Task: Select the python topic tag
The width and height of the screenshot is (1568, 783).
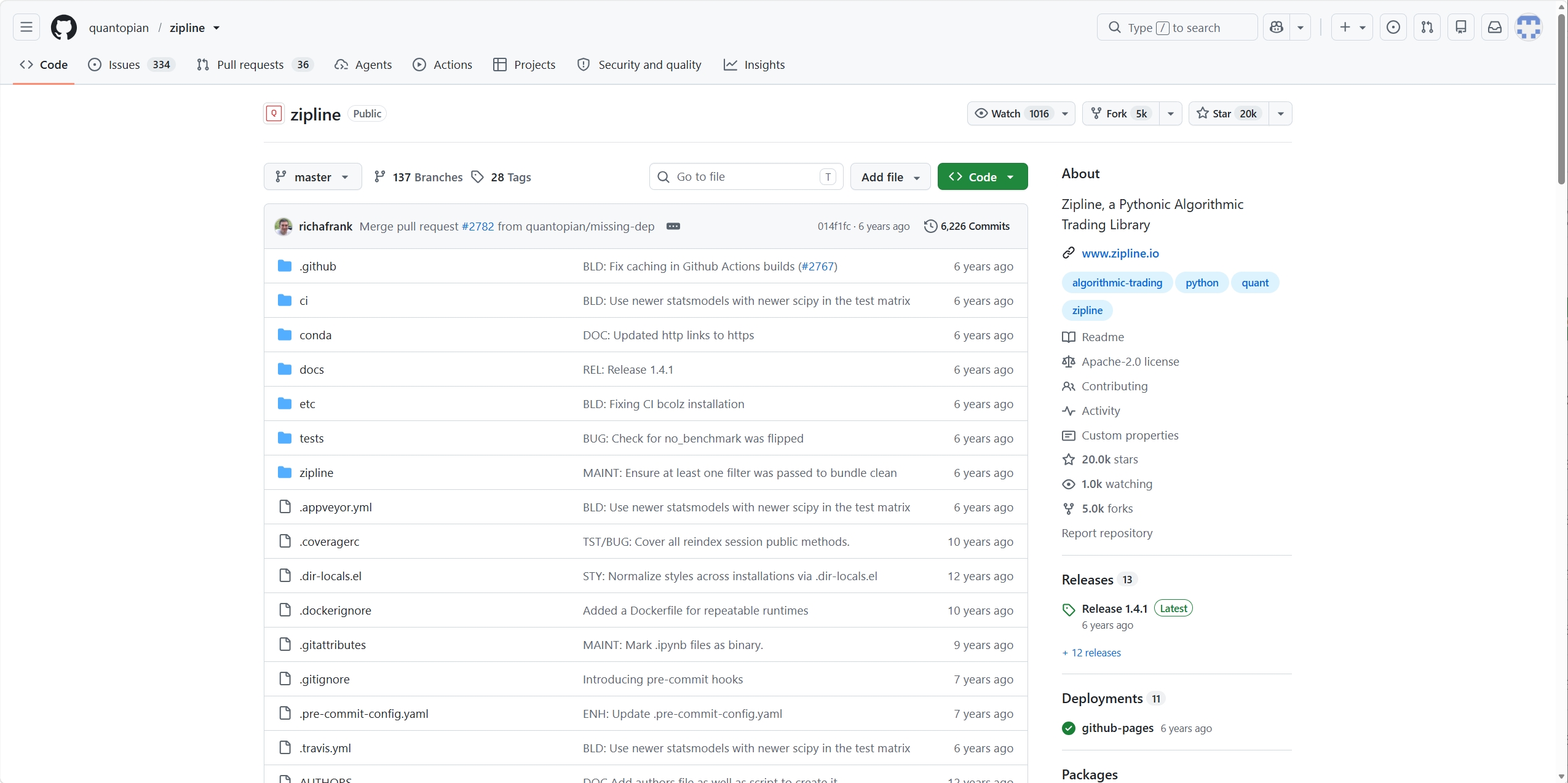Action: pos(1202,283)
